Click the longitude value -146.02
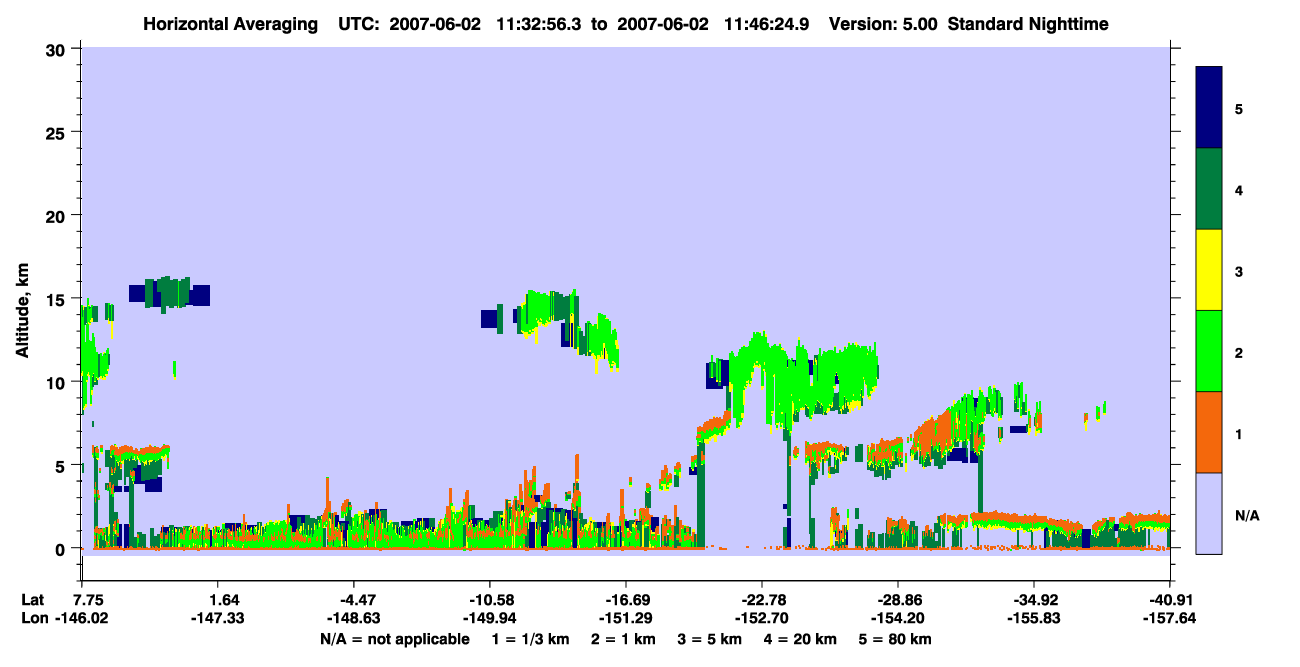Viewport: 1300px width, 667px height. [x=82, y=618]
